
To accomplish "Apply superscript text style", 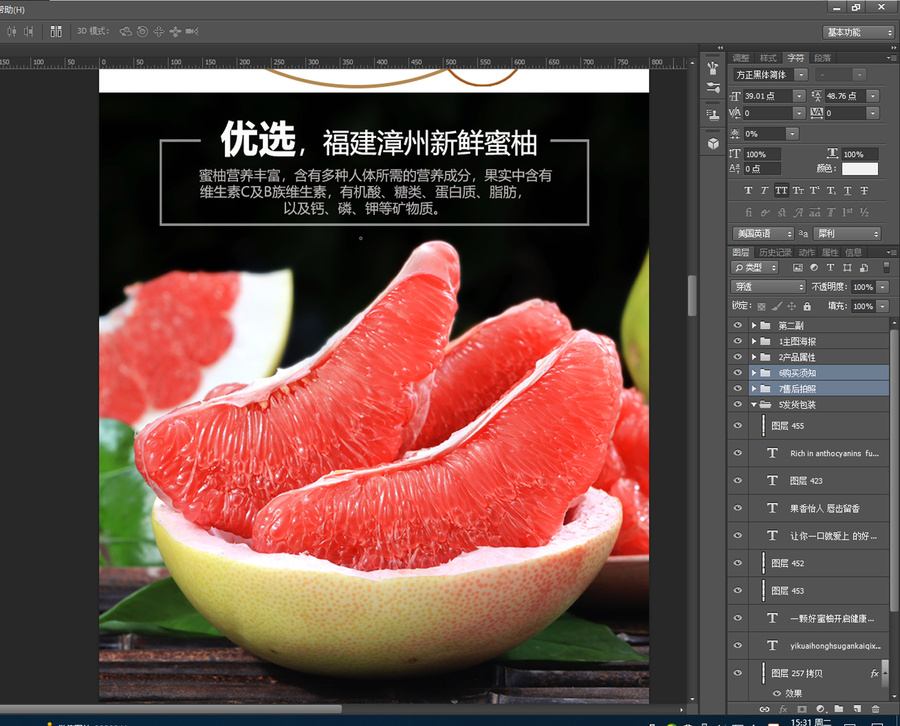I will (814, 191).
